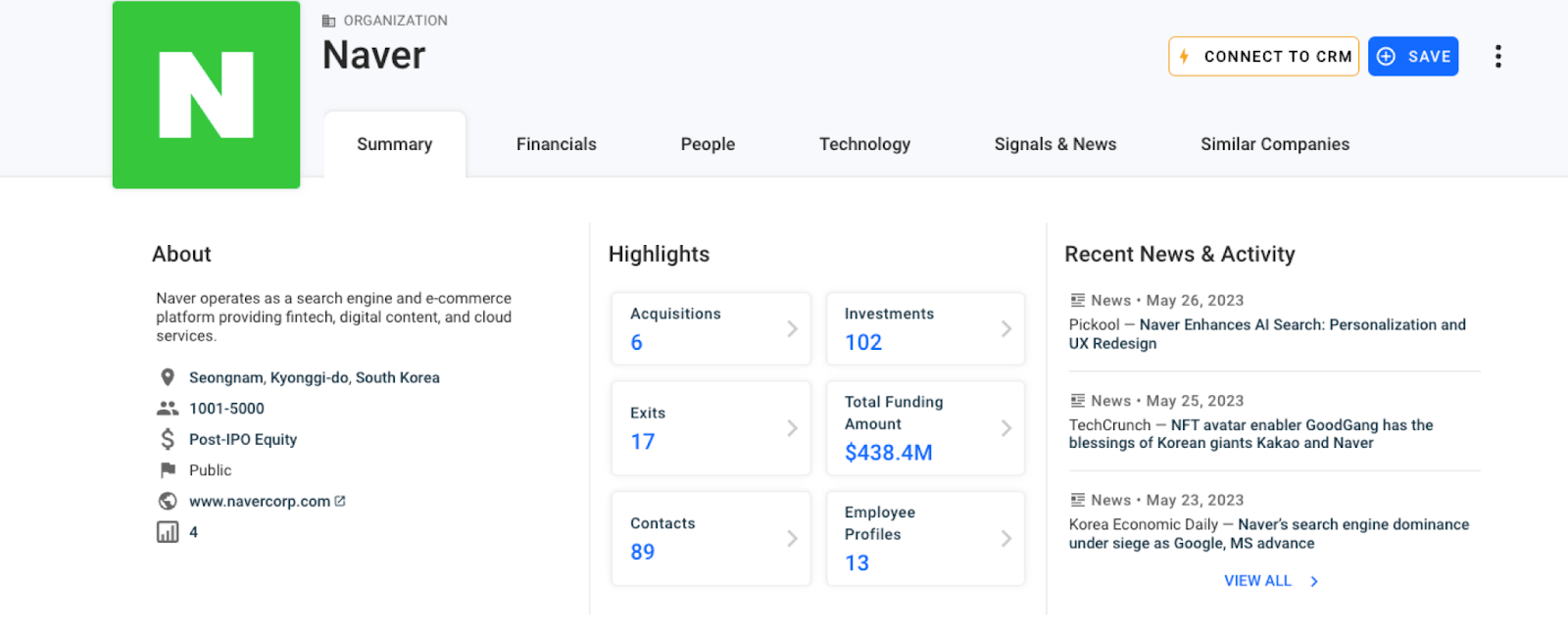Click the Seongnam, Kyonggi-do, South Korea location
This screenshot has width=1568, height=637.
coord(314,377)
